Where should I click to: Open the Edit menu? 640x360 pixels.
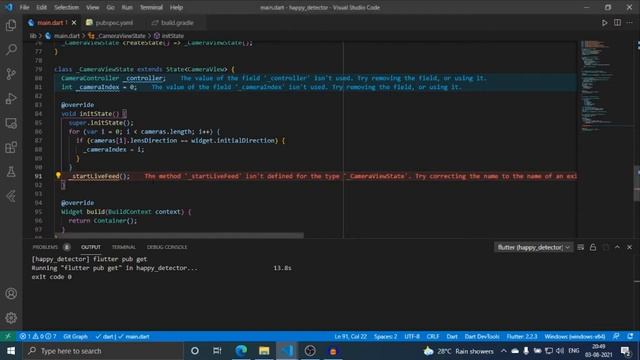(42, 7)
